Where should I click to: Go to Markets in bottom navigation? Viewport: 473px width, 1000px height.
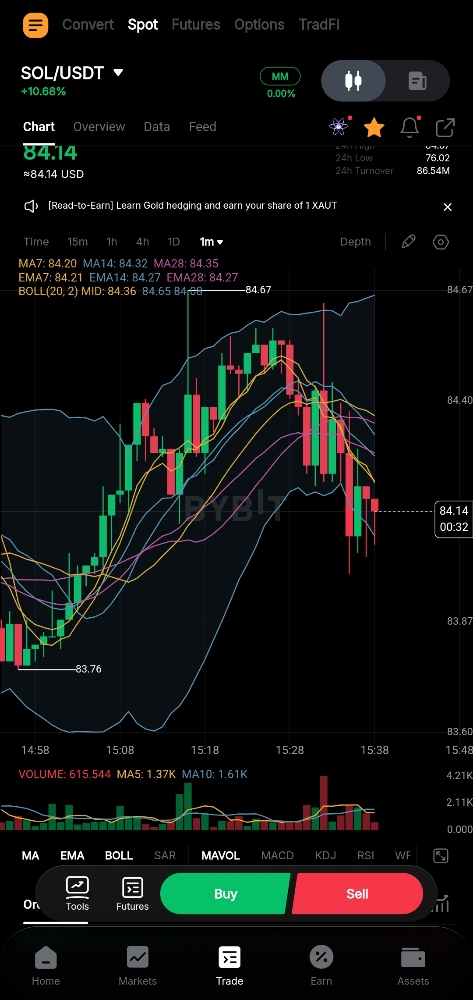[x=137, y=966]
